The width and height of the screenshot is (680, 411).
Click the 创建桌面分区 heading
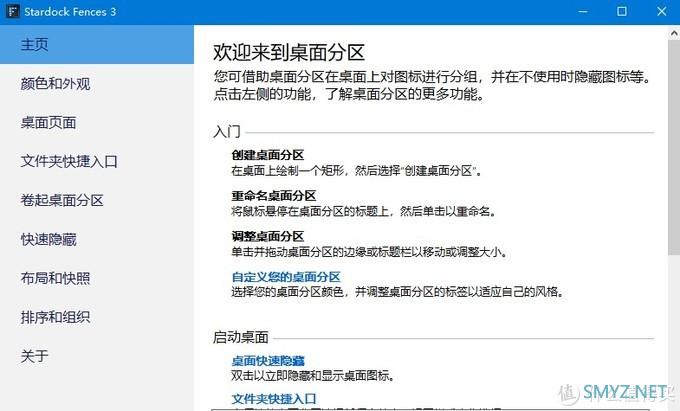click(x=268, y=155)
